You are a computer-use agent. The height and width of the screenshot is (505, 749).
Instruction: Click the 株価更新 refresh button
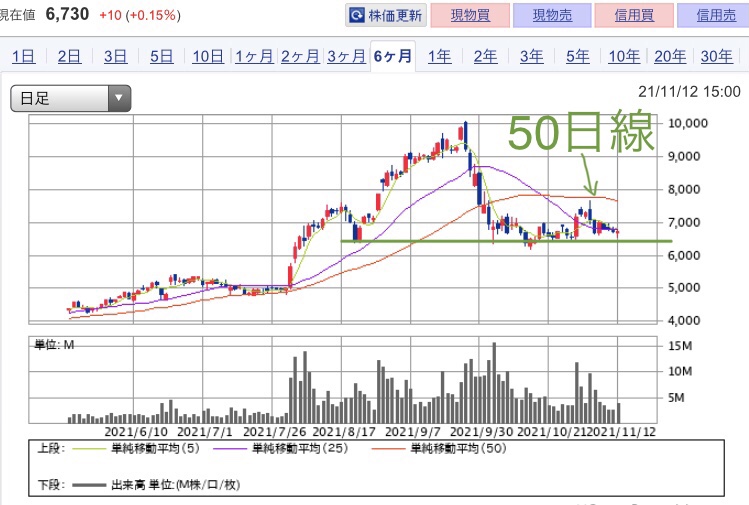(x=385, y=15)
